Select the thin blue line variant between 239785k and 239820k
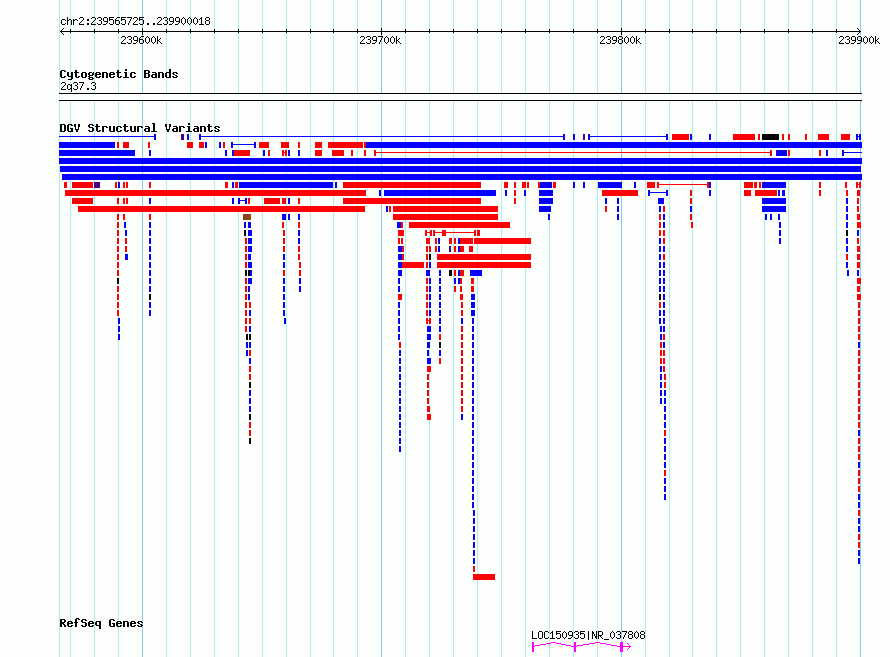This screenshot has width=890, height=657. coord(628,137)
